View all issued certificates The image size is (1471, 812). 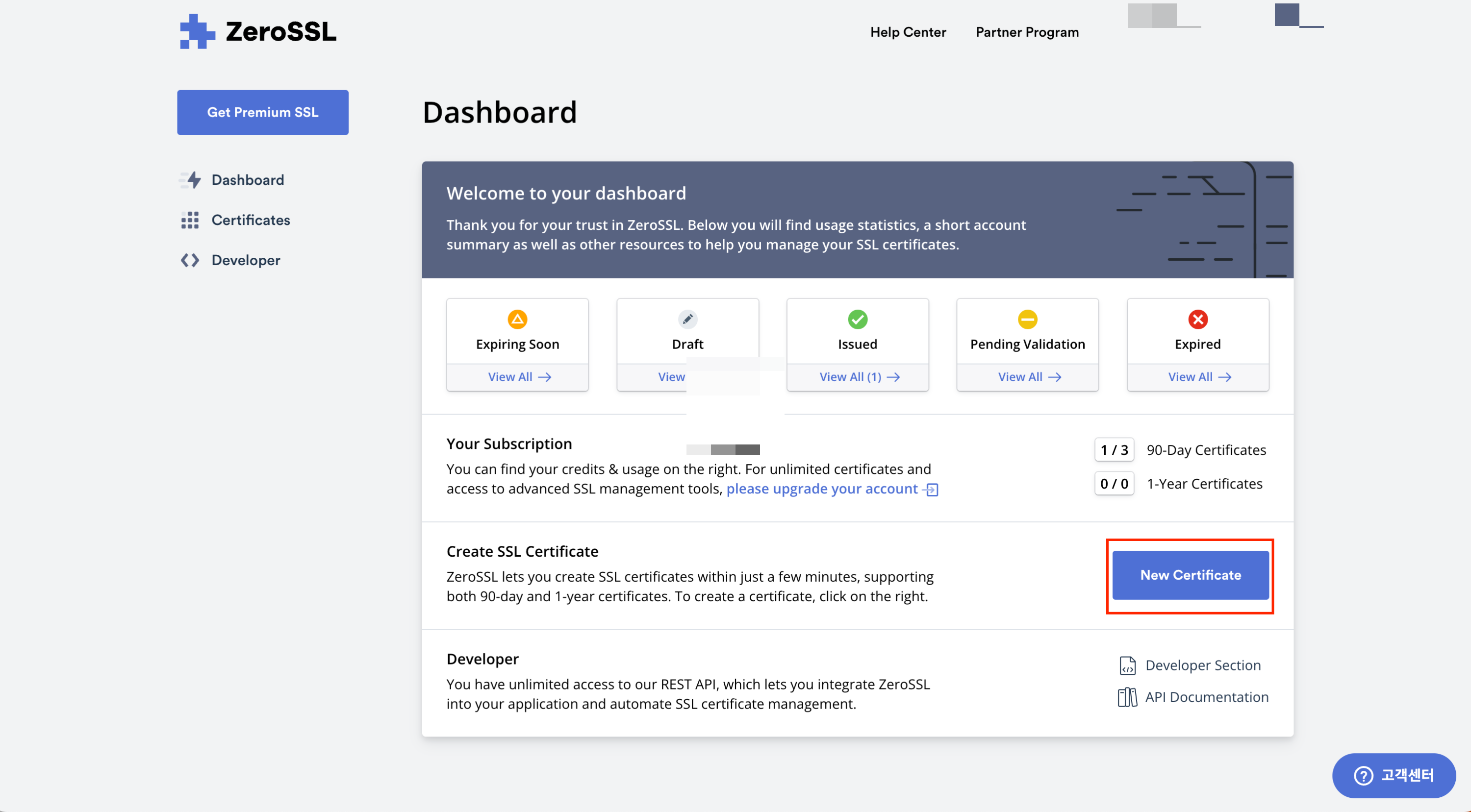[859, 377]
